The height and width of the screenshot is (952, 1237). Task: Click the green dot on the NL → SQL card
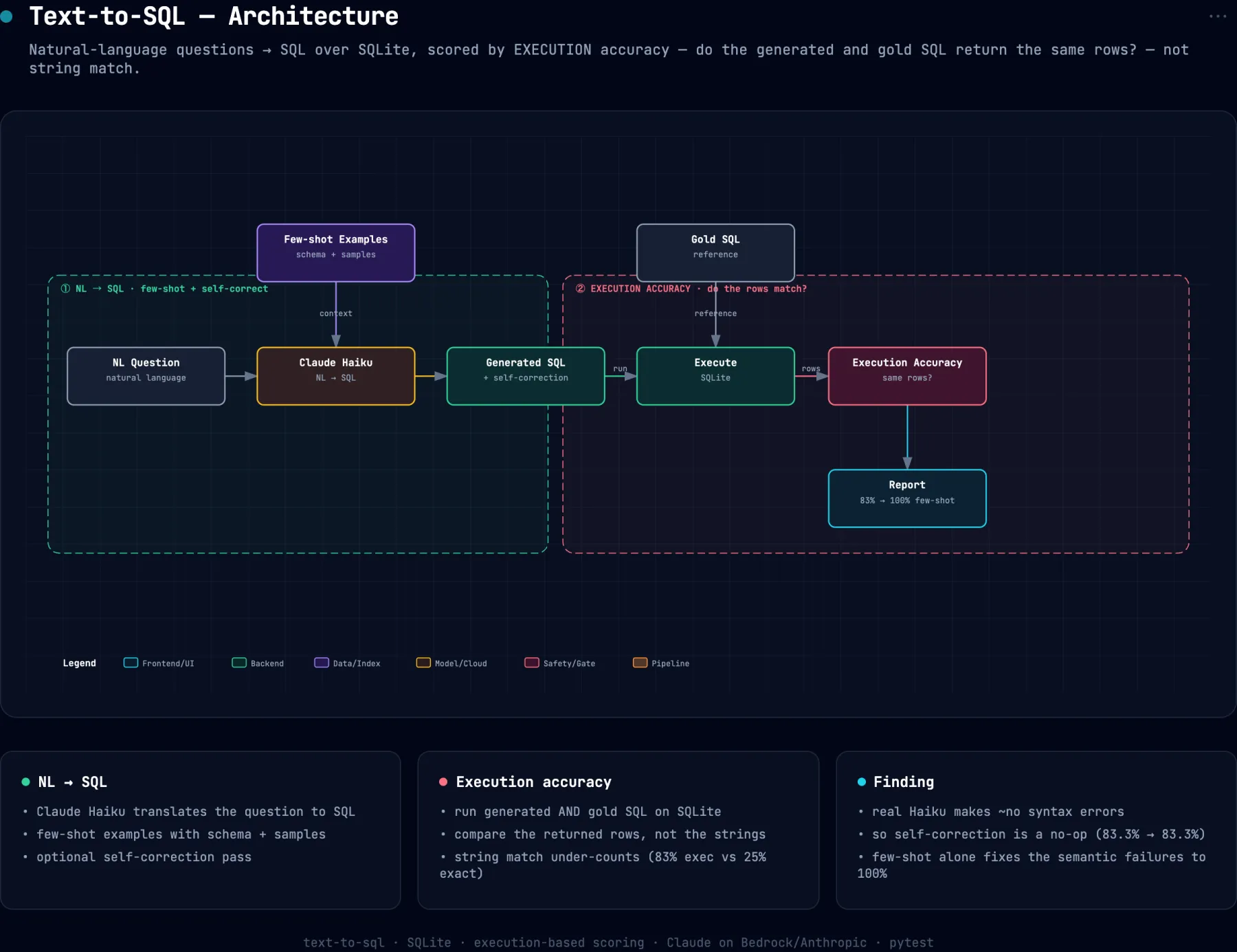point(26,782)
